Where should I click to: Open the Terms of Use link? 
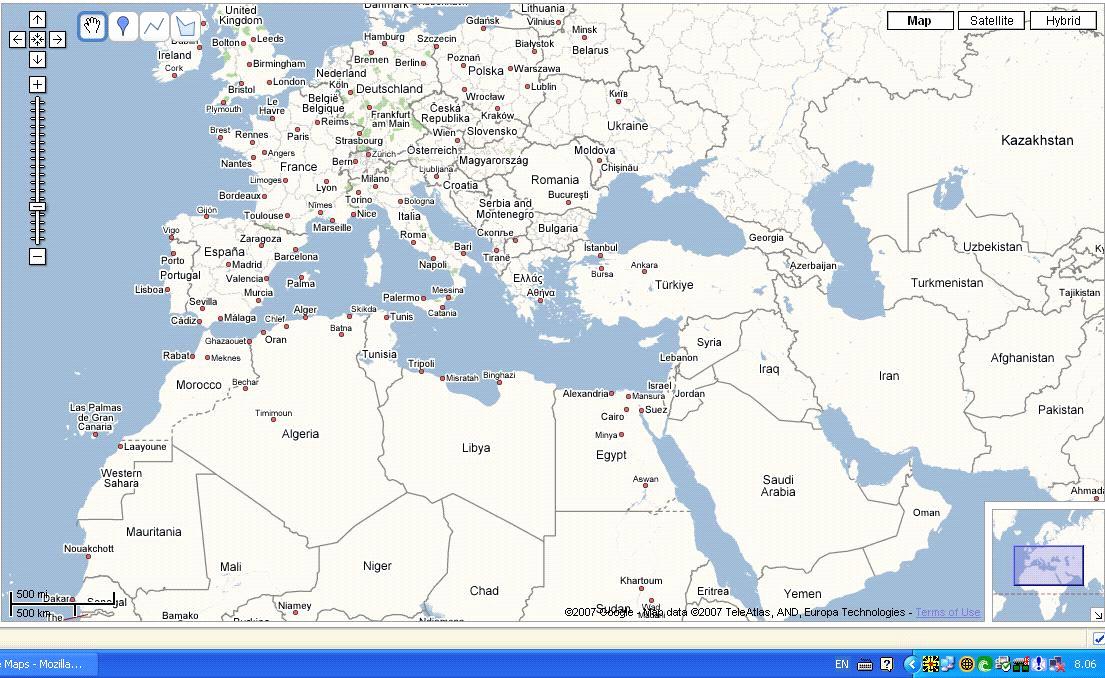pyautogui.click(x=948, y=612)
